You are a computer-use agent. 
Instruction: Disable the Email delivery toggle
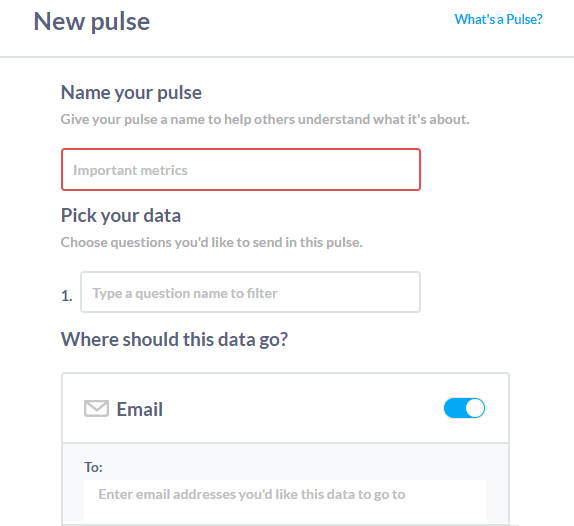pyautogui.click(x=464, y=408)
